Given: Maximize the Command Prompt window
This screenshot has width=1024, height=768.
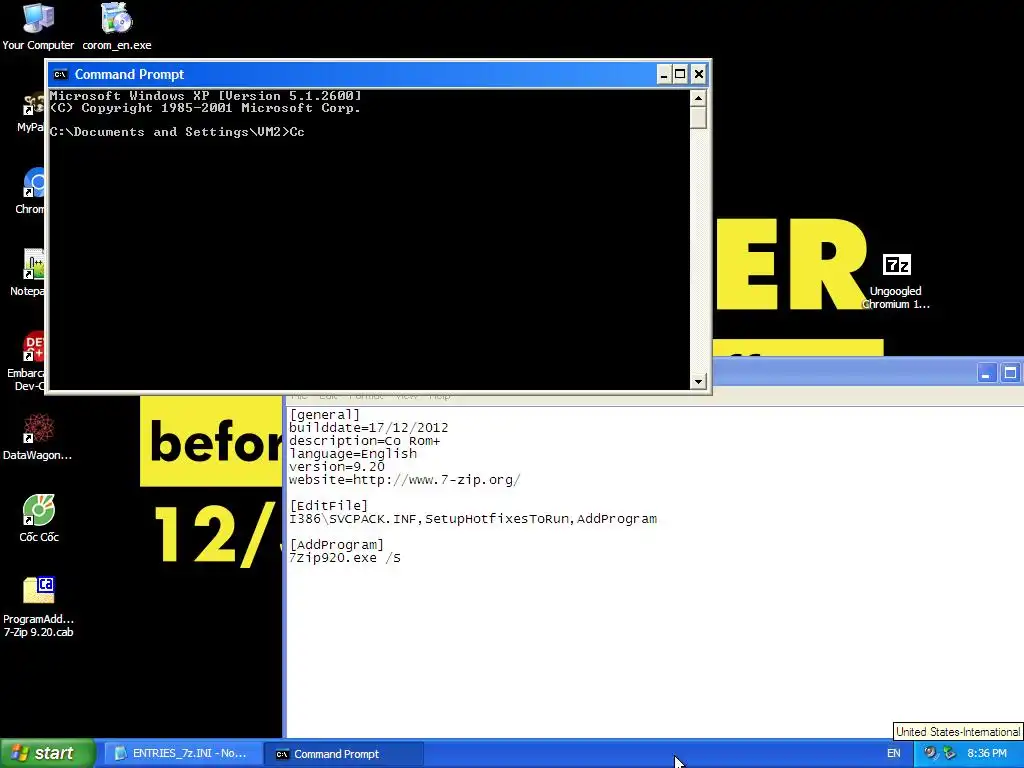Looking at the screenshot, I should coord(680,74).
